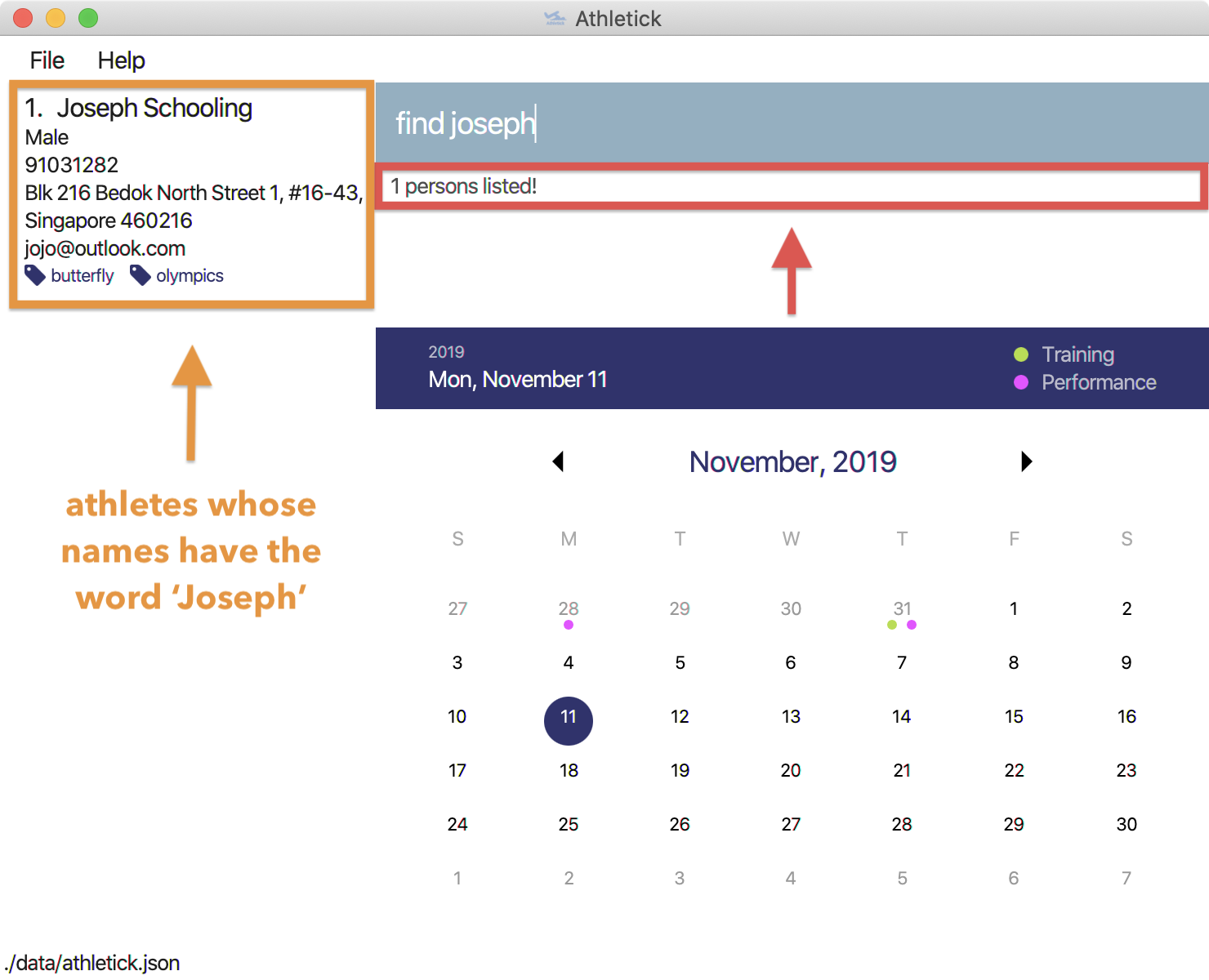1209x980 pixels.
Task: Click the 2019 year label in header
Action: (446, 352)
